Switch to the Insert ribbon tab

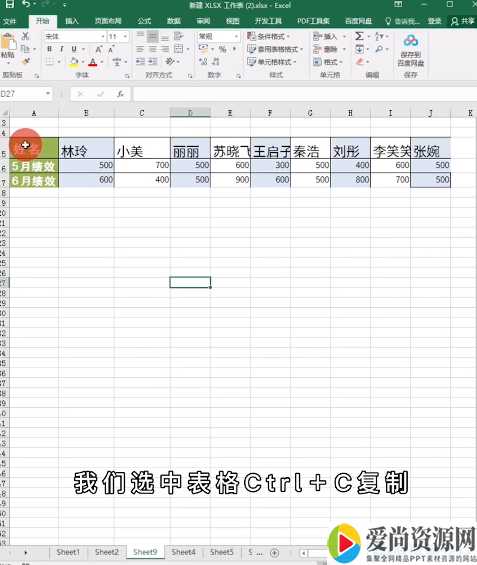pyautogui.click(x=72, y=21)
